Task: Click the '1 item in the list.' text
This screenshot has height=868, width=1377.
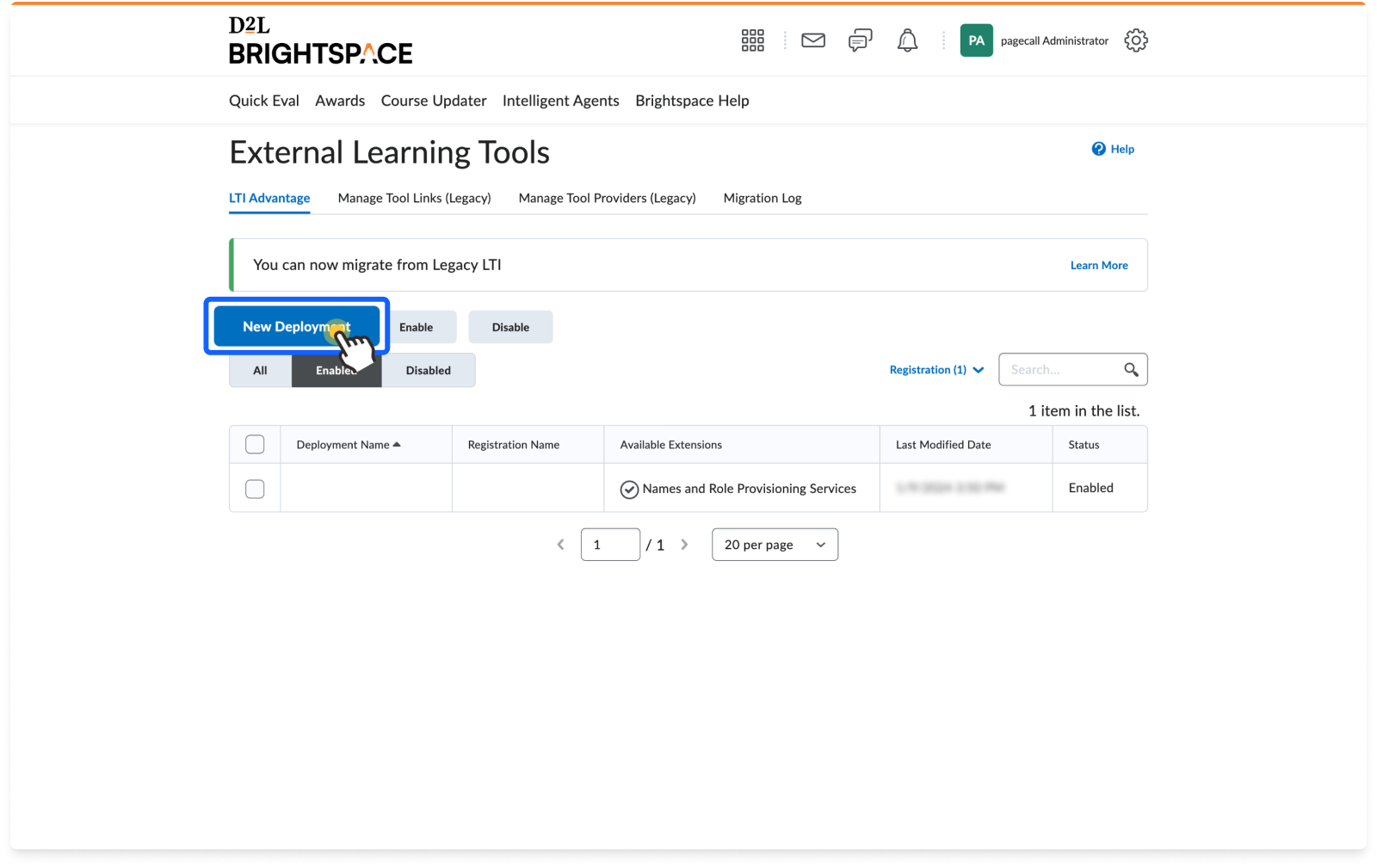Action: point(1084,411)
